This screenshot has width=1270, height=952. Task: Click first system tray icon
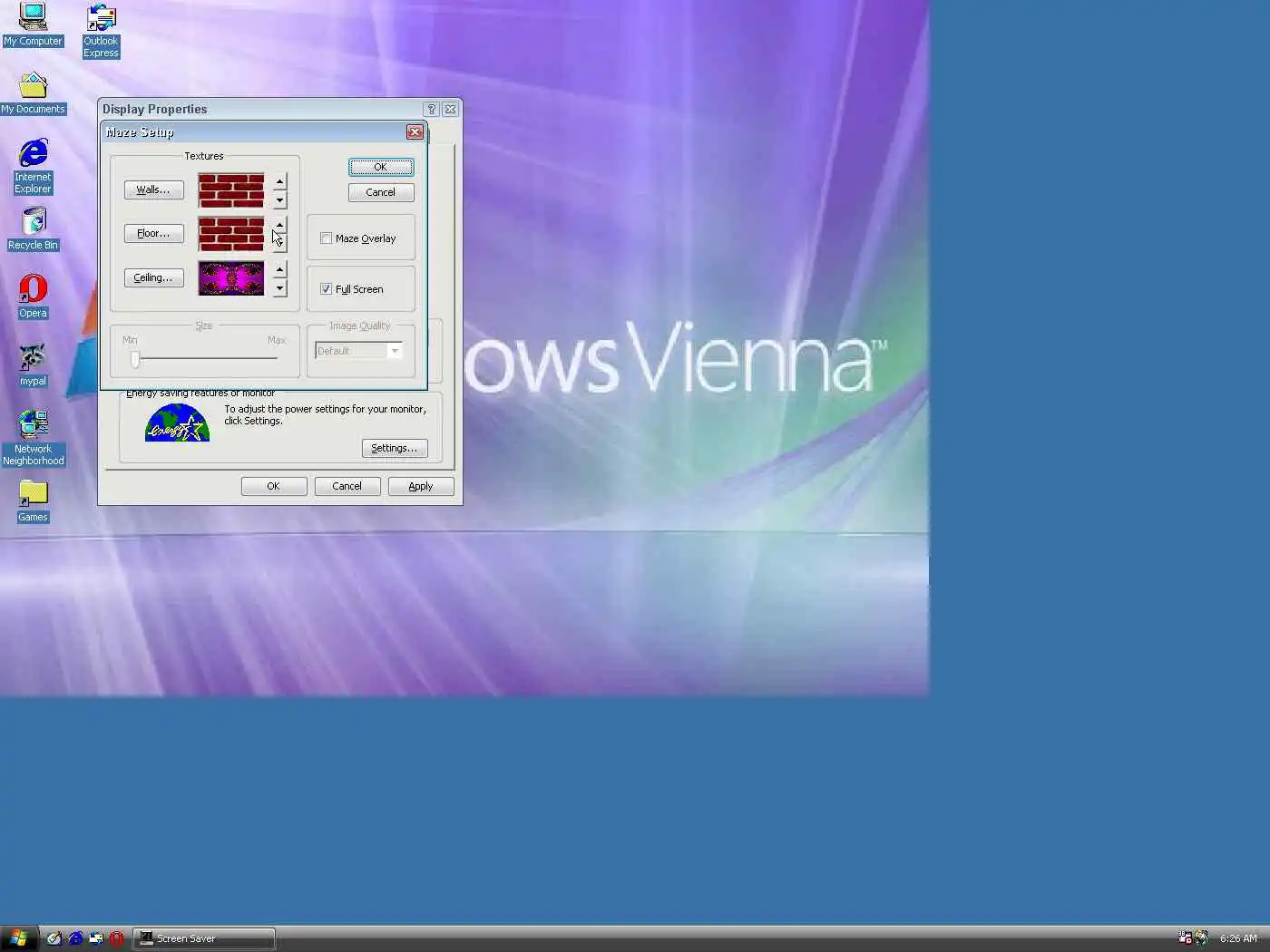pos(1185,937)
